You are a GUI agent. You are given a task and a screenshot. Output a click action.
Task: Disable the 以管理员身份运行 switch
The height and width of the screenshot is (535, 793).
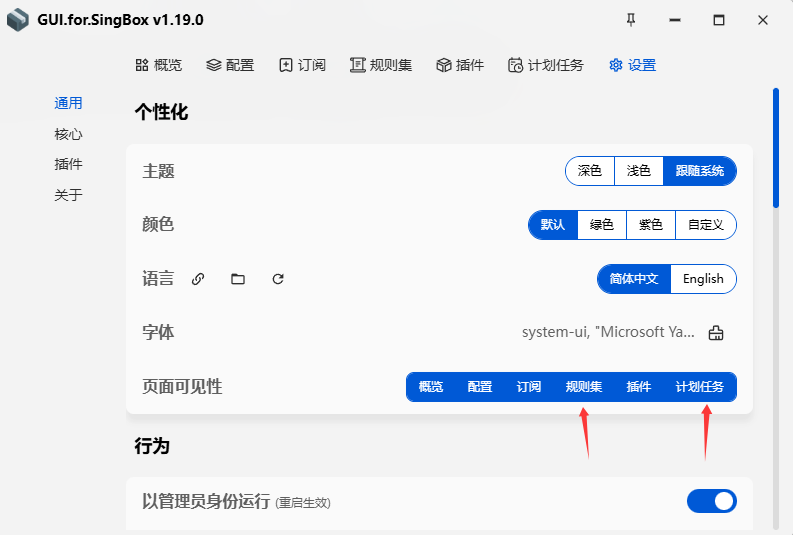[712, 501]
